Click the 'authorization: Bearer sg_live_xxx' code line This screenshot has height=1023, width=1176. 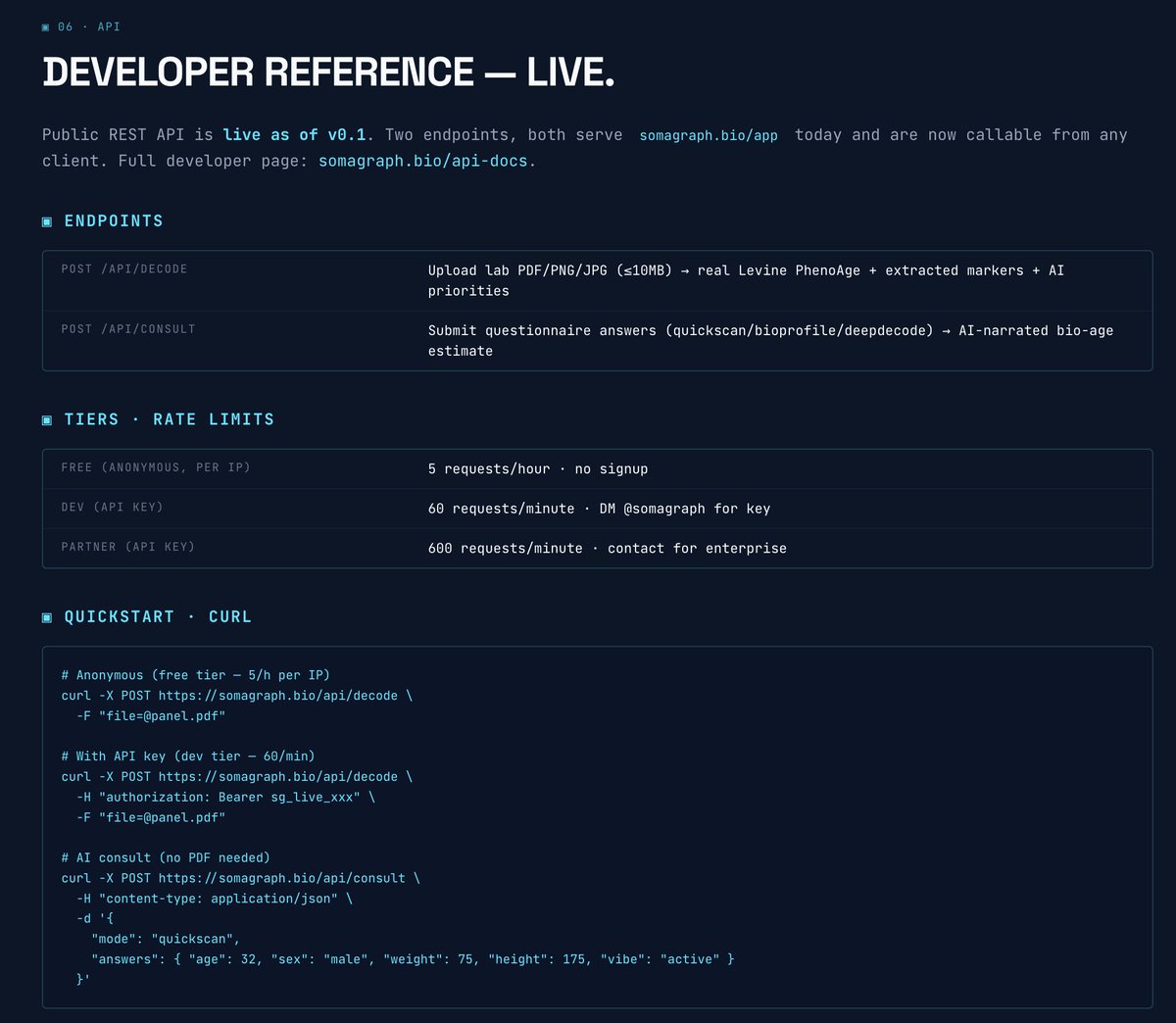pyautogui.click(x=226, y=797)
